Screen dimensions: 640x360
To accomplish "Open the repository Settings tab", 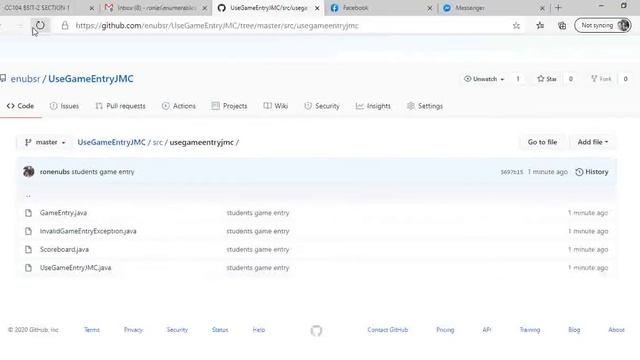I will pyautogui.click(x=425, y=106).
